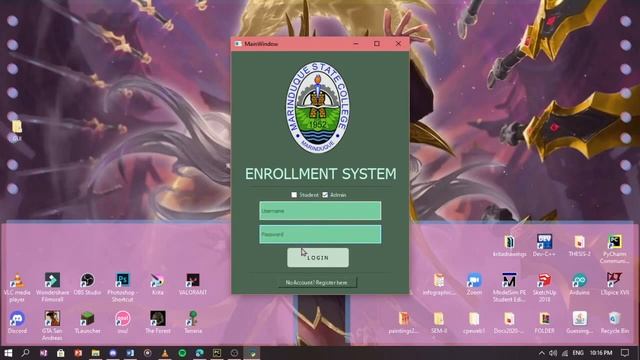Viewport: 640px width, 360px height.
Task: Select osu! desktop shortcut
Action: click(122, 322)
